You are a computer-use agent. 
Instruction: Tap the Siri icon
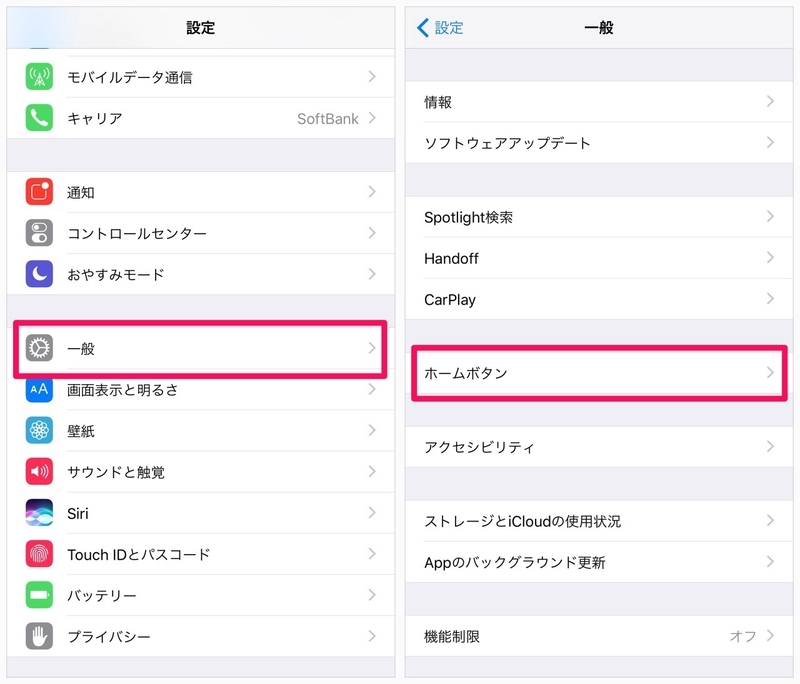coord(39,513)
